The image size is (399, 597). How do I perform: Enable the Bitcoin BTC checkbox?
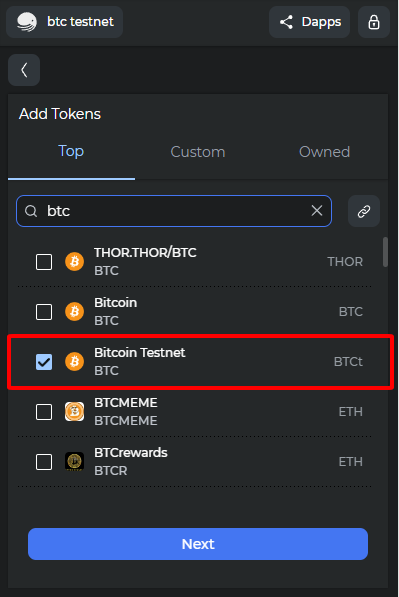pyautogui.click(x=44, y=312)
